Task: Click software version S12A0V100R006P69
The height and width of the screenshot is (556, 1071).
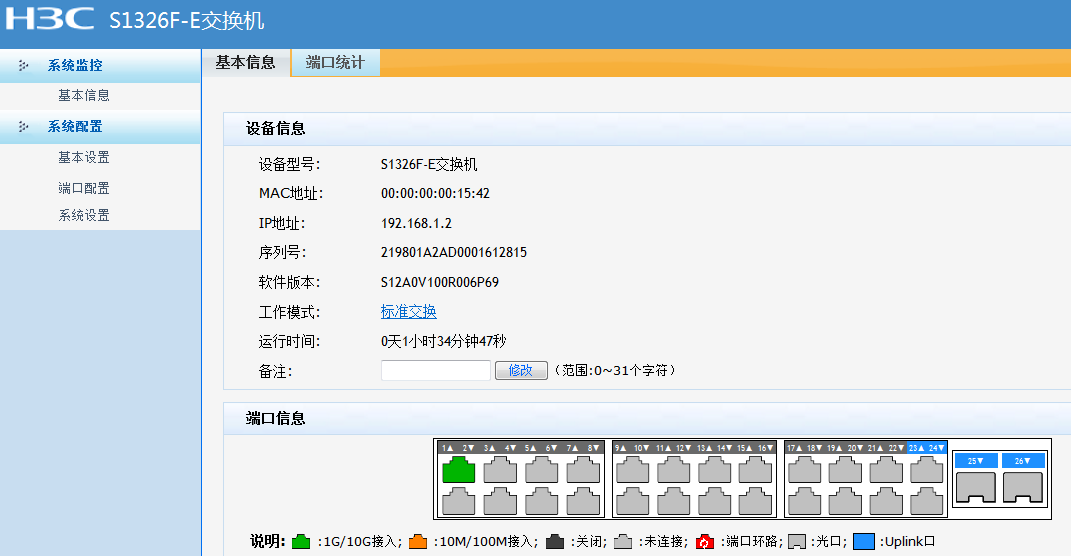Action: point(440,282)
